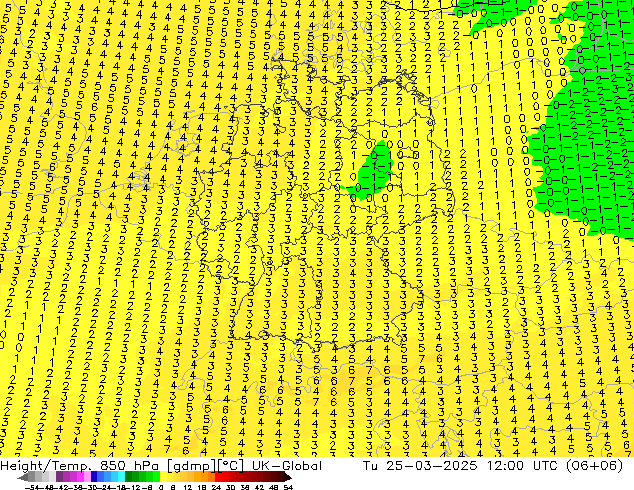Click the red swatch in the temperature legend
This screenshot has width=634, height=490.
pos(218,477)
